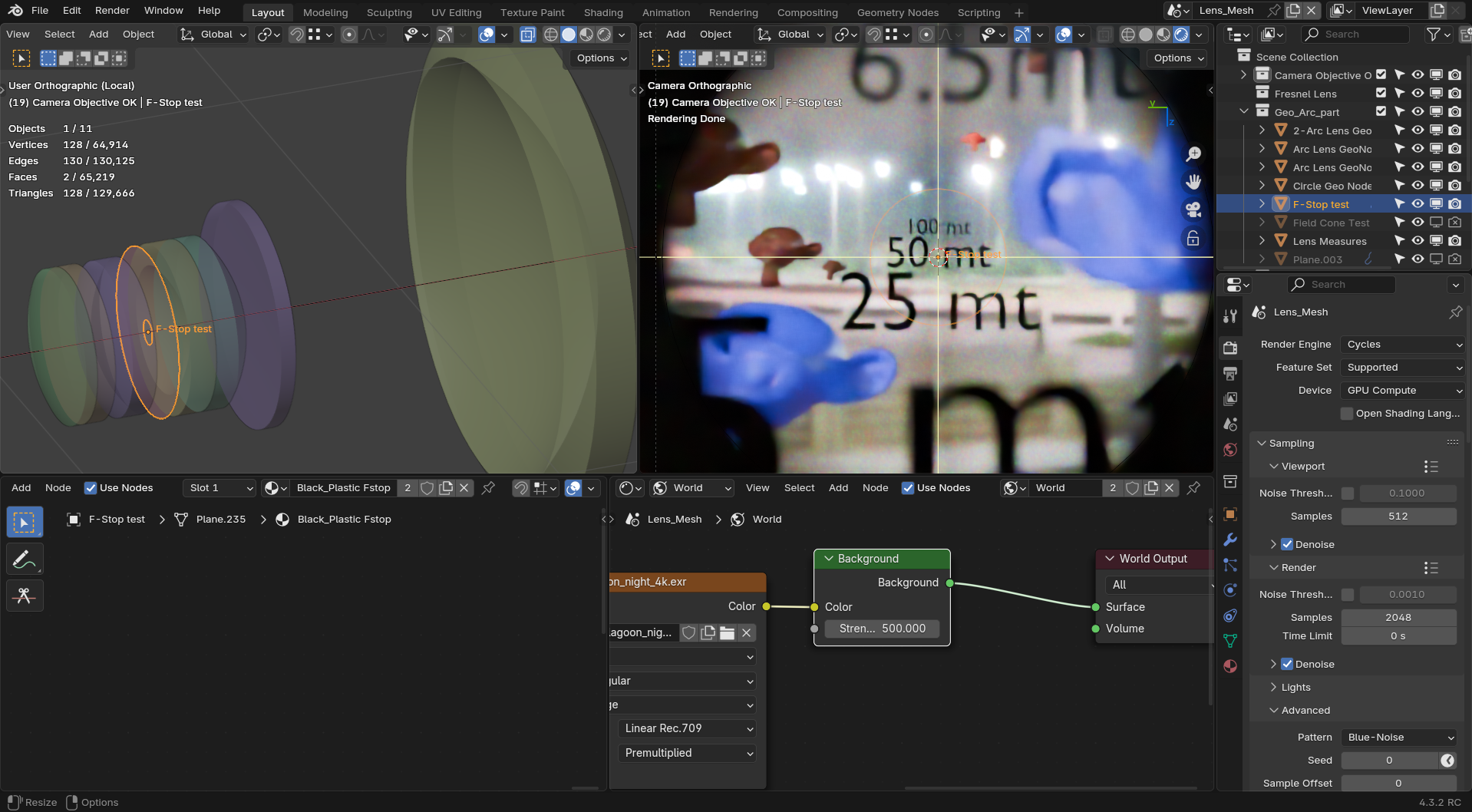Select the Links Cut tool in node editor
The image size is (1472, 812).
(25, 596)
